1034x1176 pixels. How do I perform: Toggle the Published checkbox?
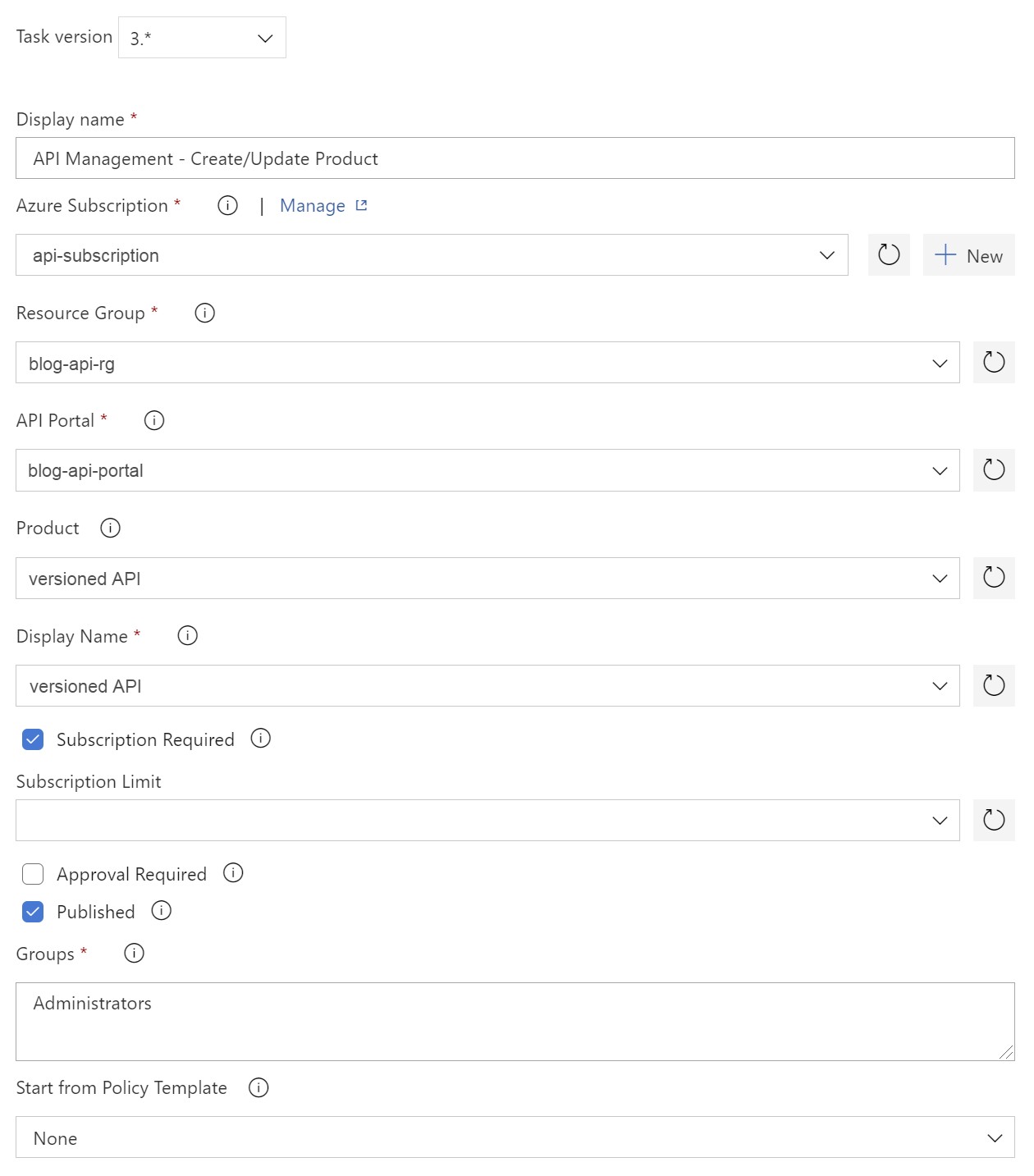pos(33,912)
